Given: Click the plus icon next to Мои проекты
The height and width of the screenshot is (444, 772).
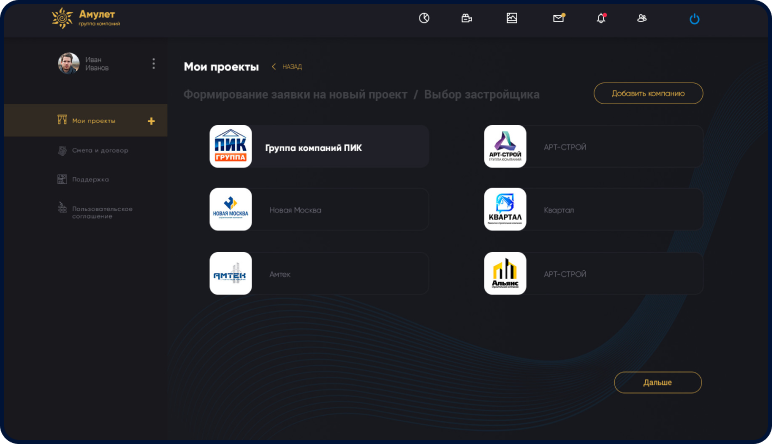Looking at the screenshot, I should pyautogui.click(x=151, y=121).
